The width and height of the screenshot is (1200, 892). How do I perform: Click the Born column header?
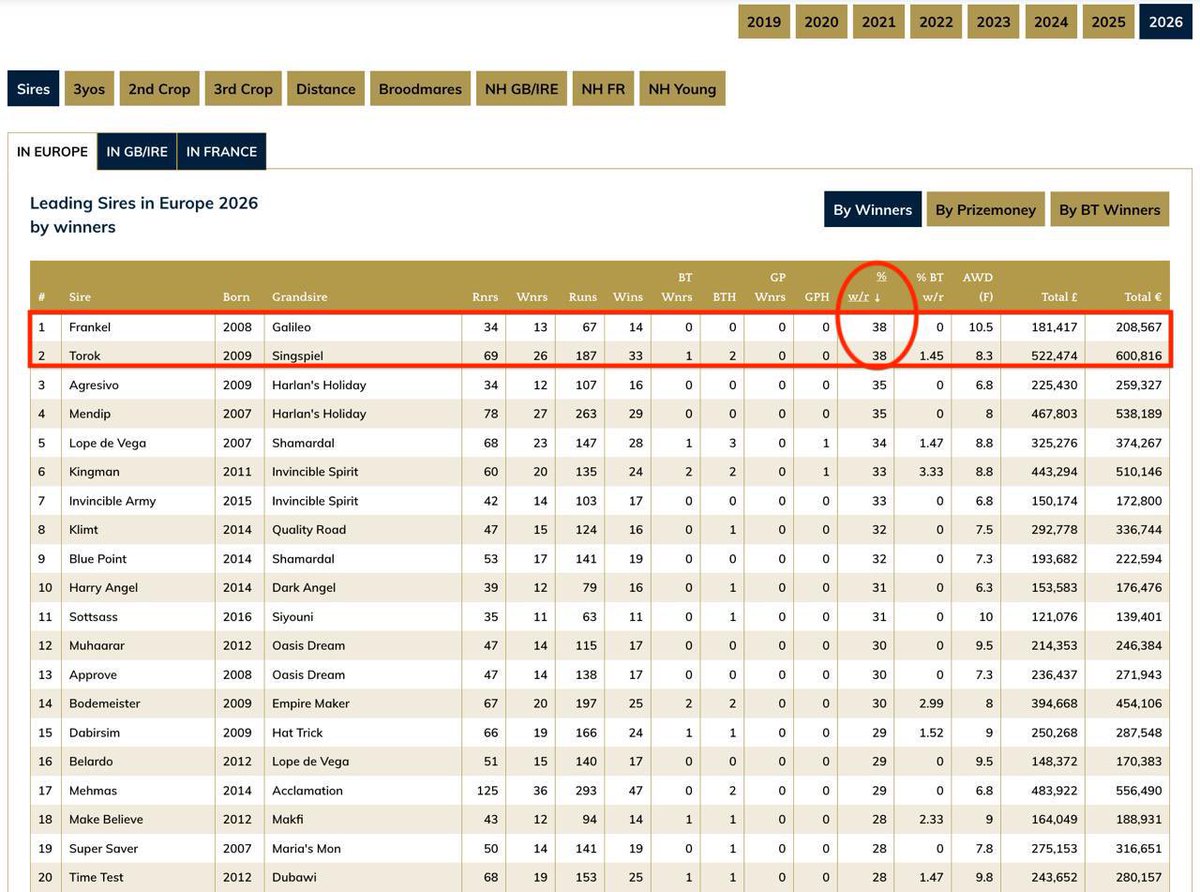[236, 297]
